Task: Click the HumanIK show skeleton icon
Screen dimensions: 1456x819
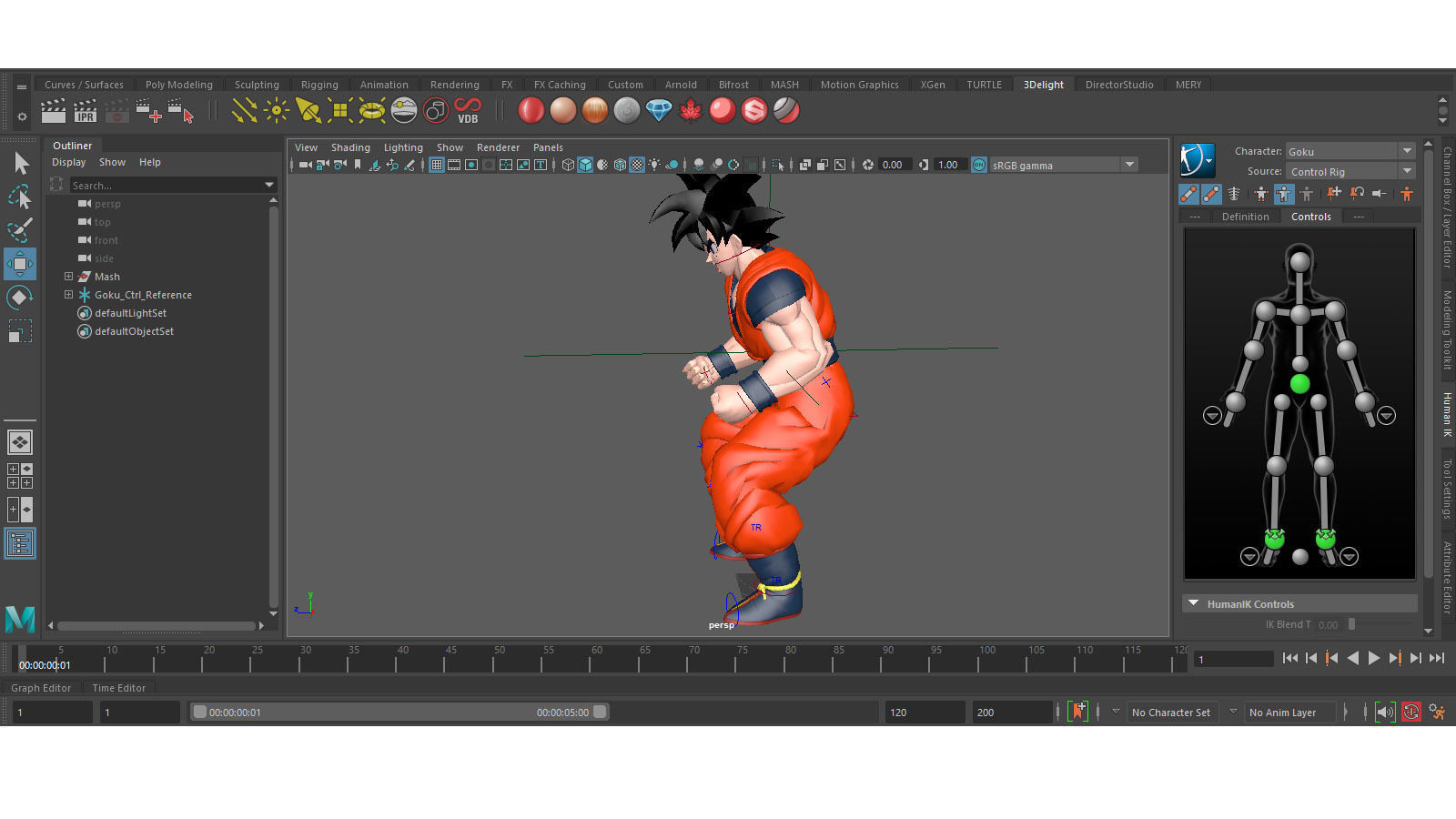Action: click(1234, 193)
